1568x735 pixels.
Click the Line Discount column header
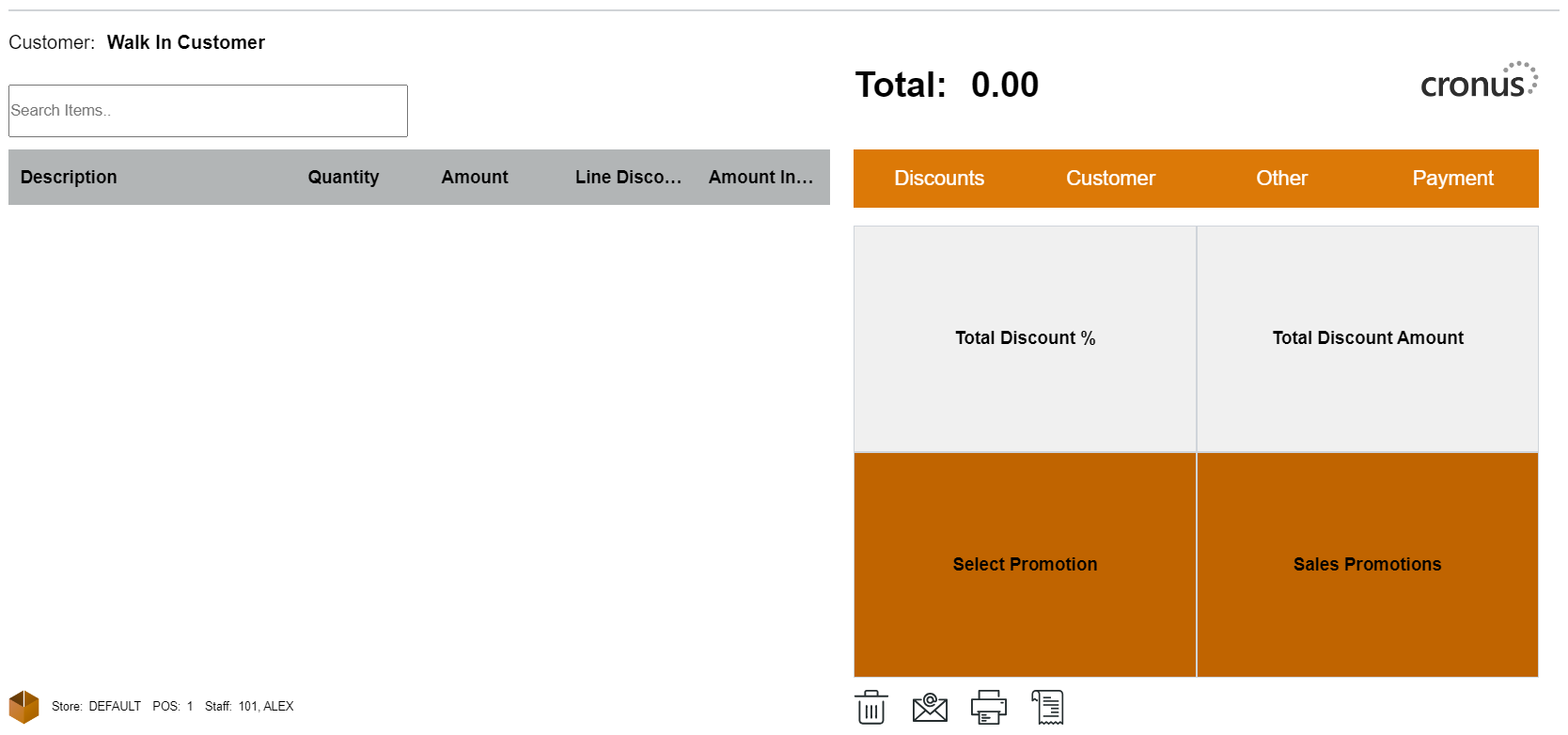628,178
